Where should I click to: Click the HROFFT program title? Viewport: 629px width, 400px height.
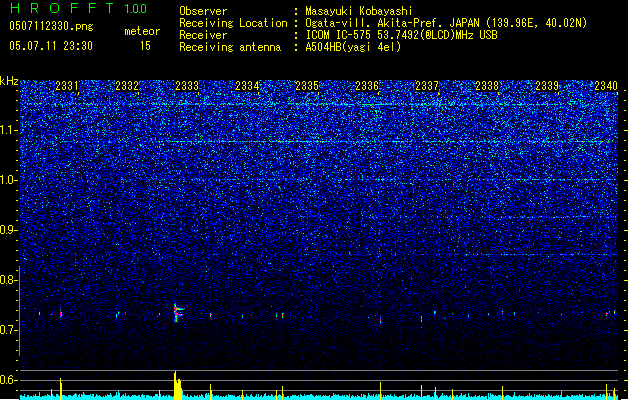(62, 8)
